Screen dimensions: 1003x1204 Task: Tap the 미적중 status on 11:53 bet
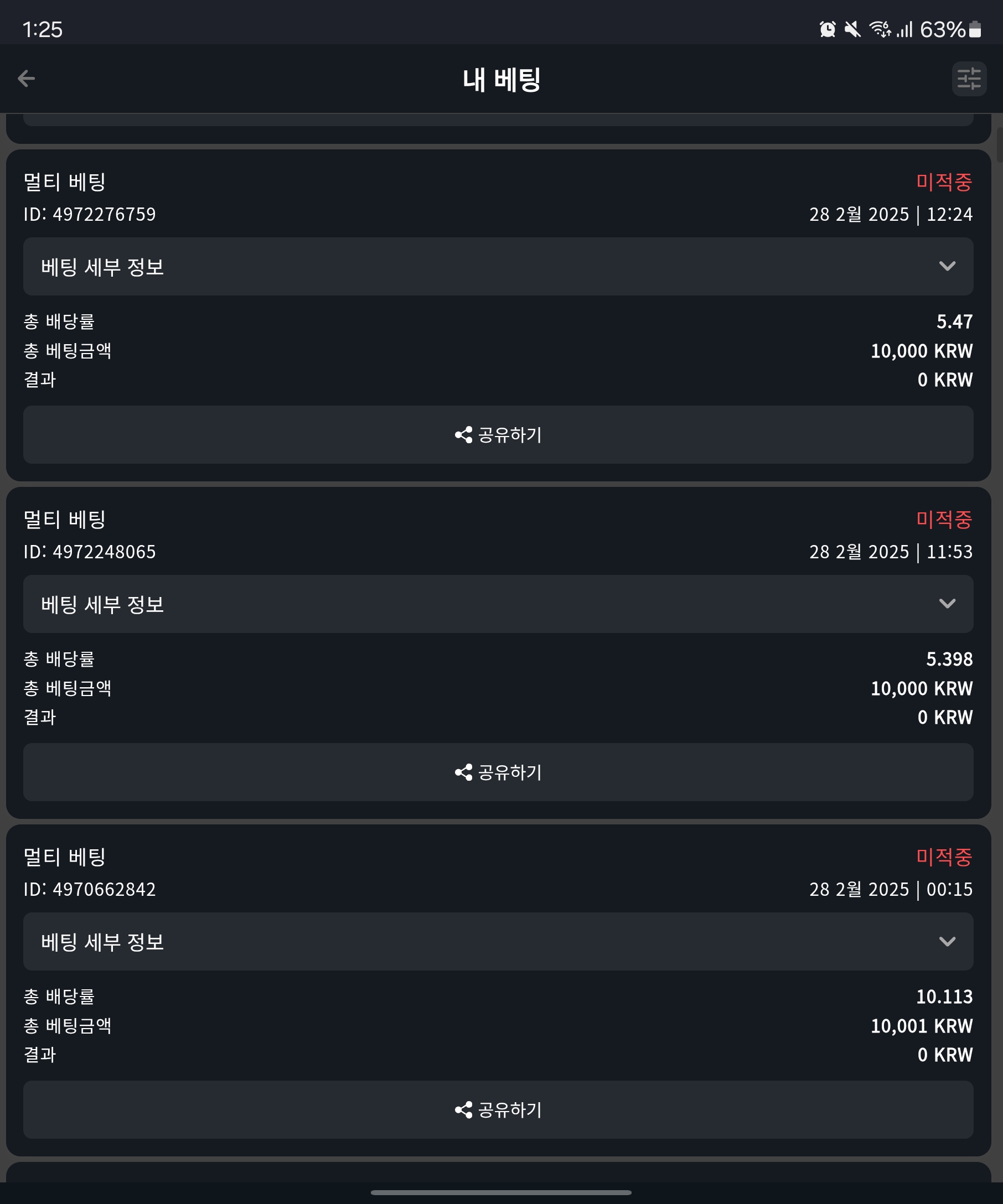[944, 520]
